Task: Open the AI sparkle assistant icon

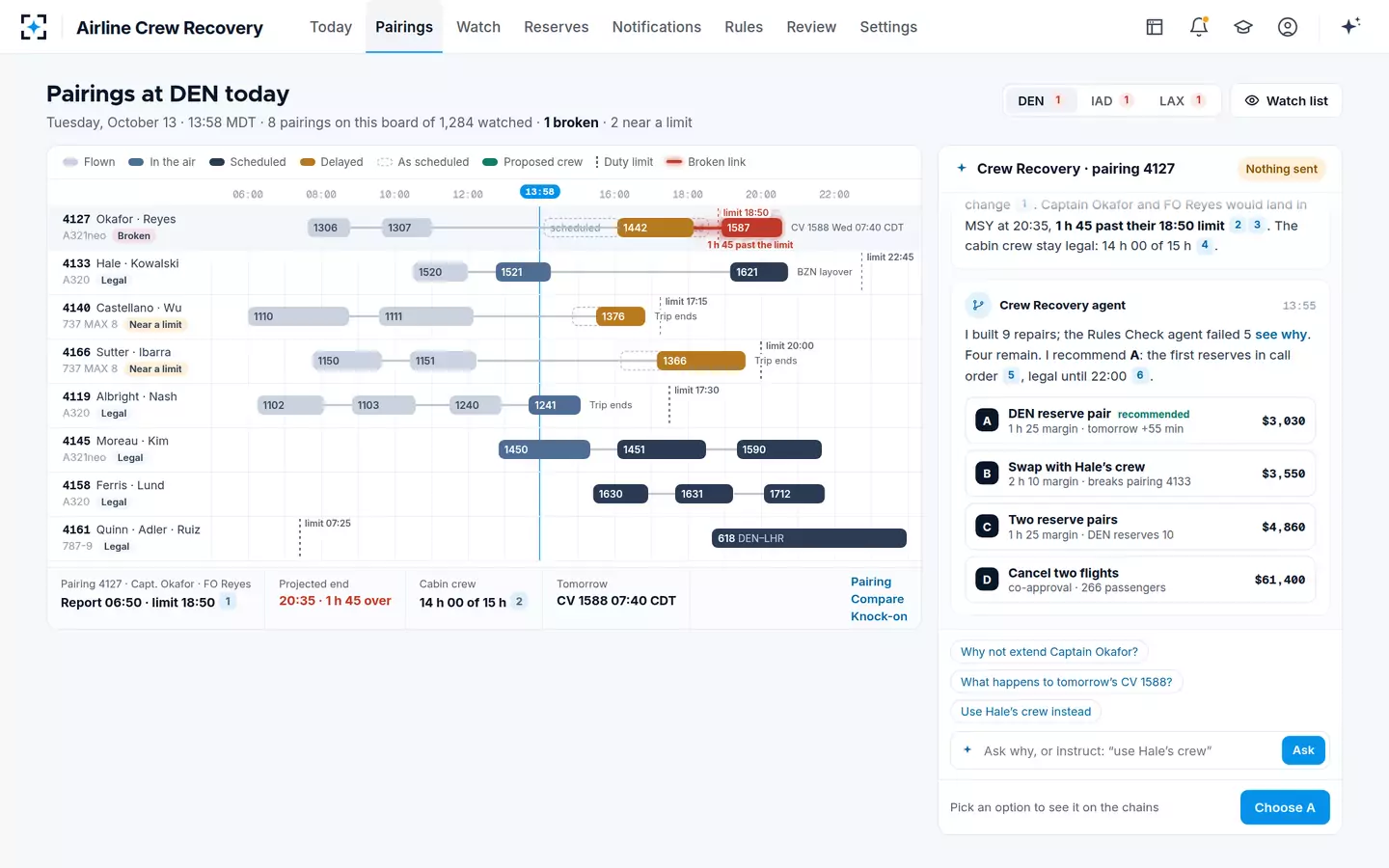Action: (1350, 26)
